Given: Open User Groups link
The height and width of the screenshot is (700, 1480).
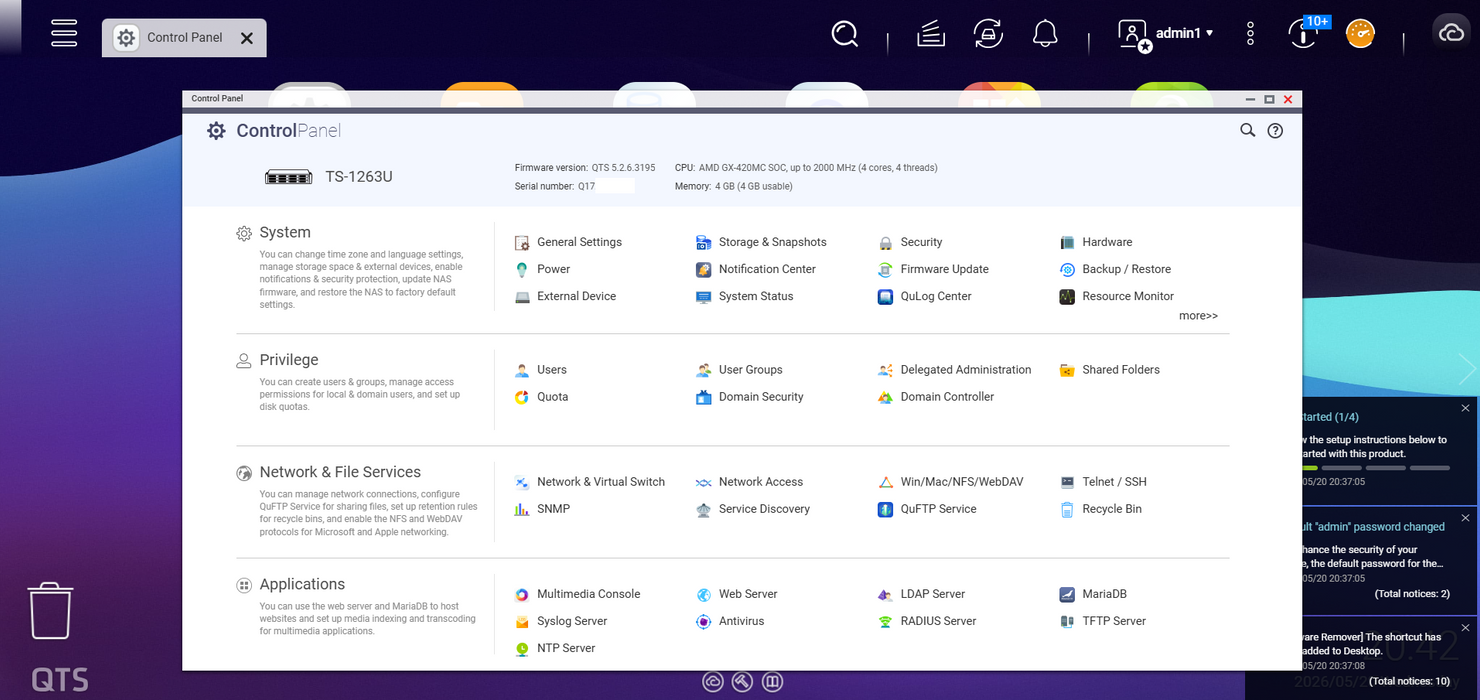Looking at the screenshot, I should coord(750,370).
